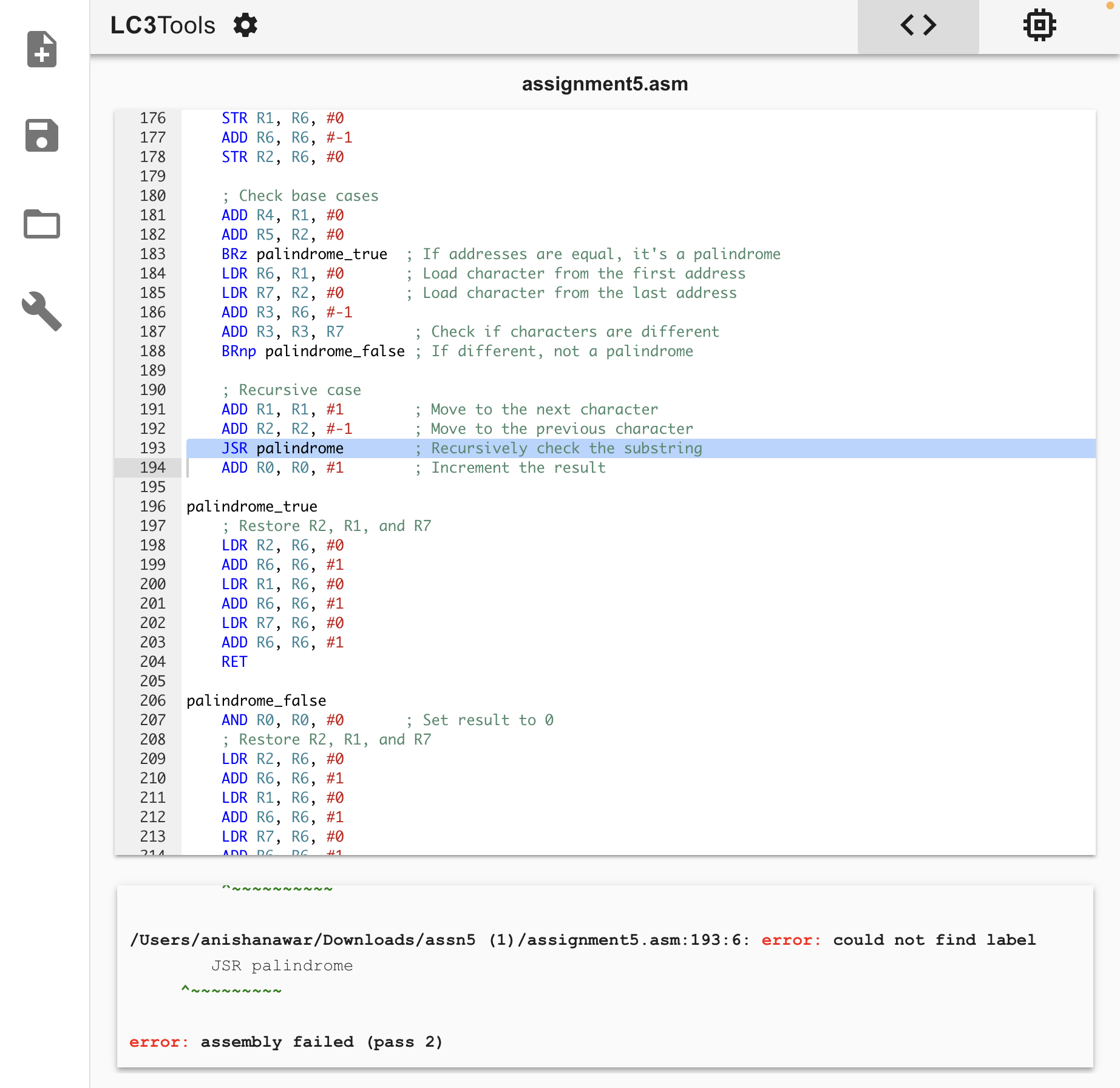Create a new file
The width and height of the screenshot is (1120, 1088).
pos(41,50)
